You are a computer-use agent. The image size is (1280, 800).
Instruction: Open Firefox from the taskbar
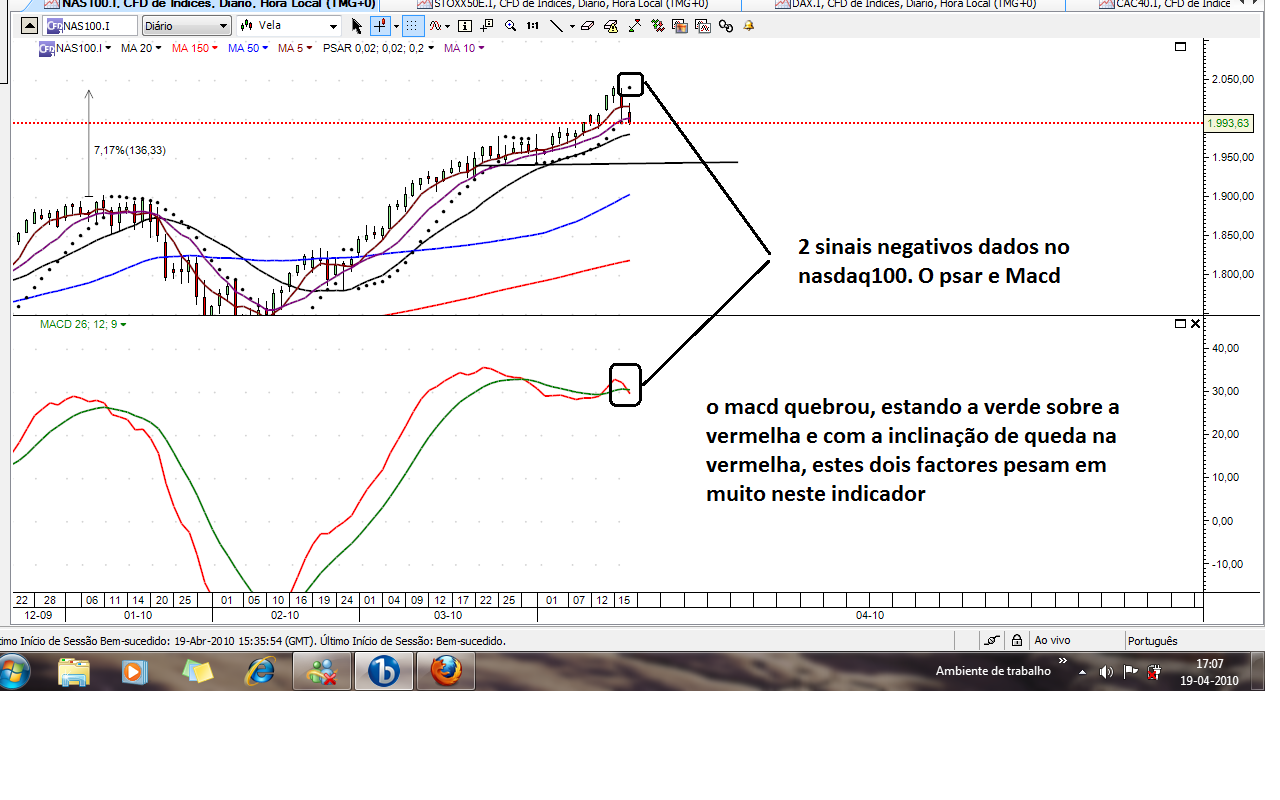446,672
